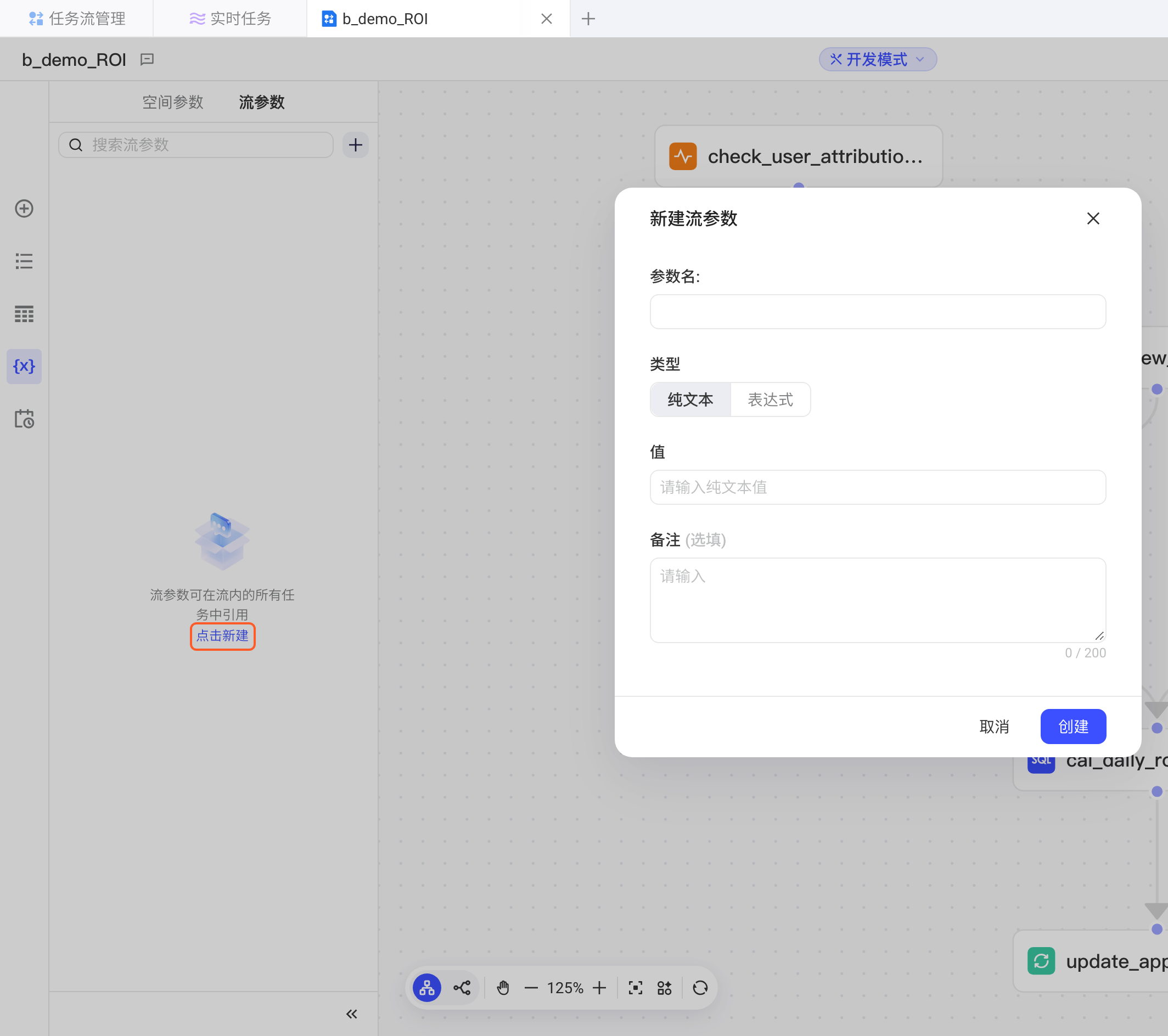Image resolution: width=1168 pixels, height=1036 pixels.
Task: Focus the 参数名 input field
Action: (878, 312)
